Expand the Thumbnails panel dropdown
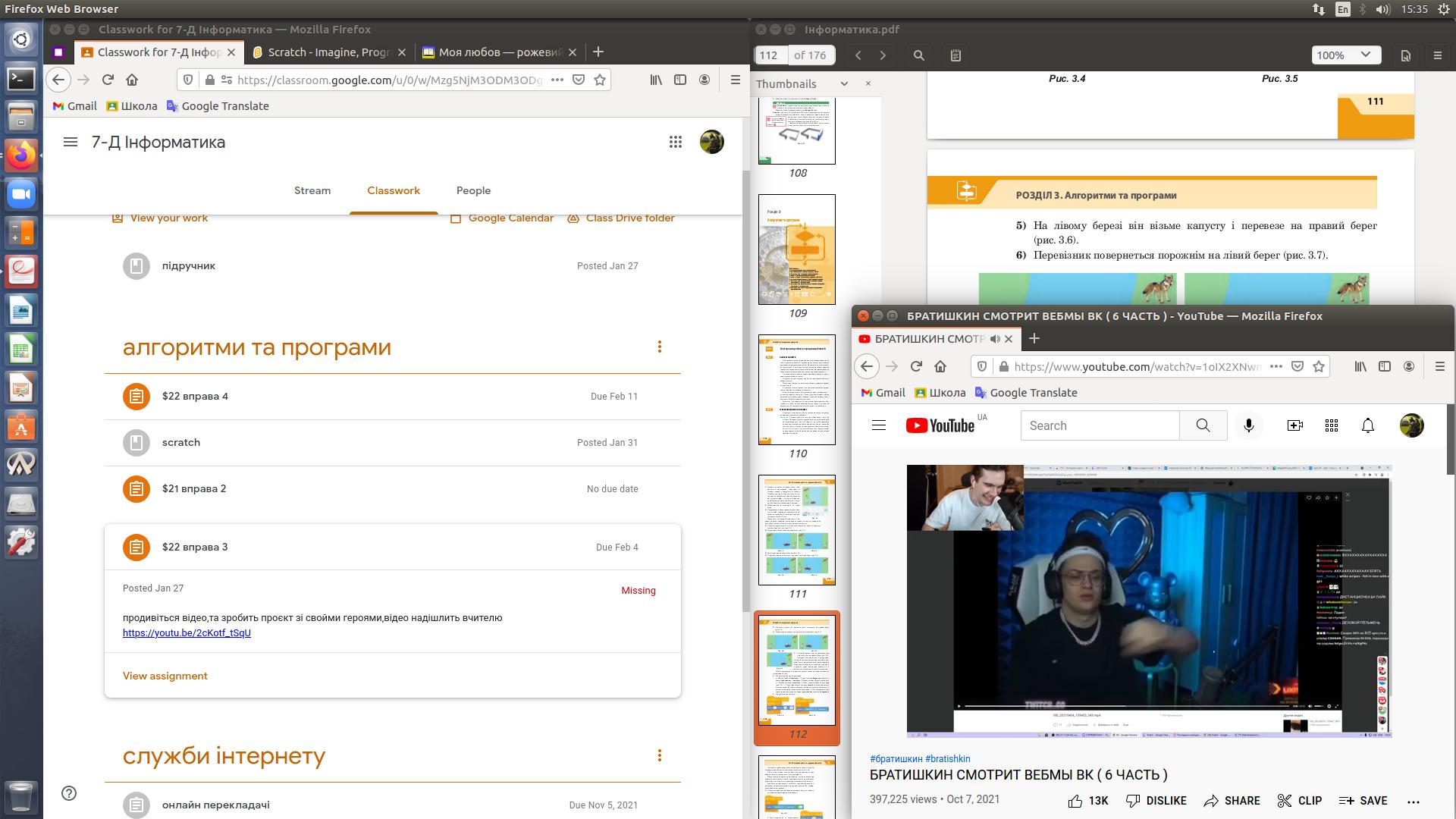This screenshot has height=819, width=1456. pos(844,83)
